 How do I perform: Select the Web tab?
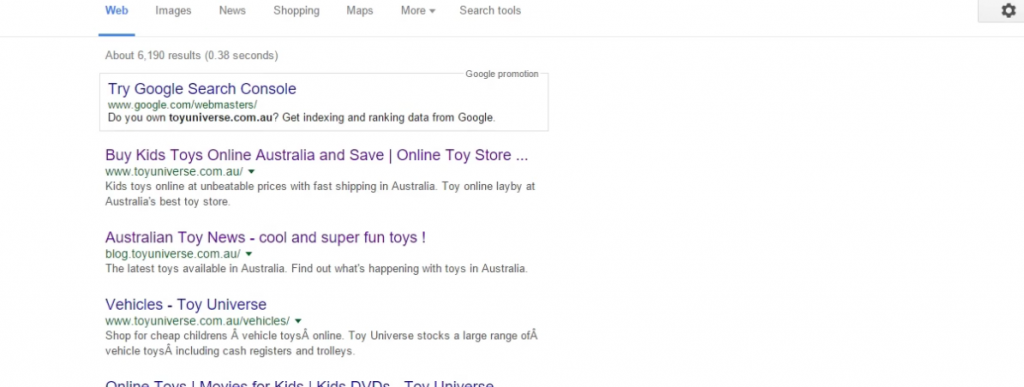coord(117,10)
